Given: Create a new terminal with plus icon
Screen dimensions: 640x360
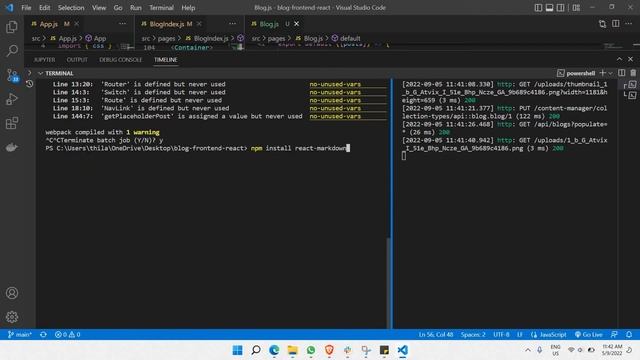Looking at the screenshot, I should 602,73.
